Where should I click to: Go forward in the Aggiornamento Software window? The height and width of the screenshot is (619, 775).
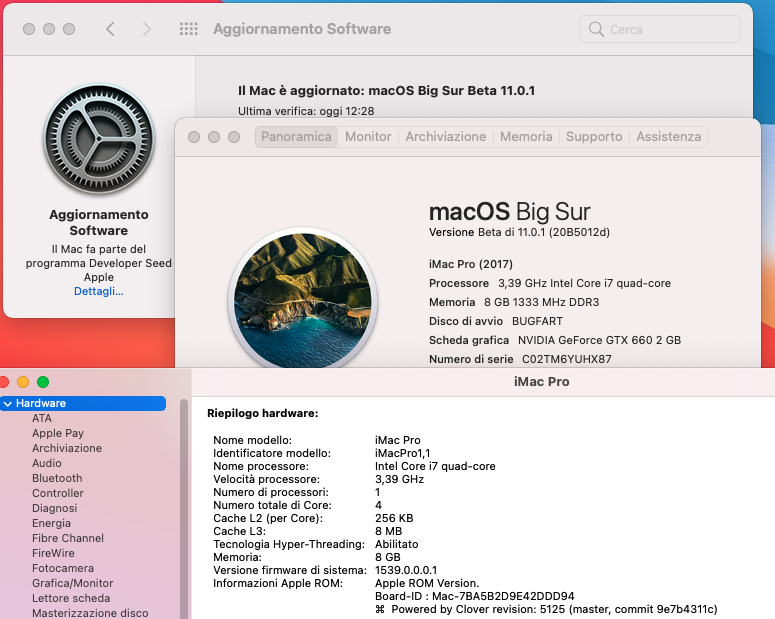146,29
